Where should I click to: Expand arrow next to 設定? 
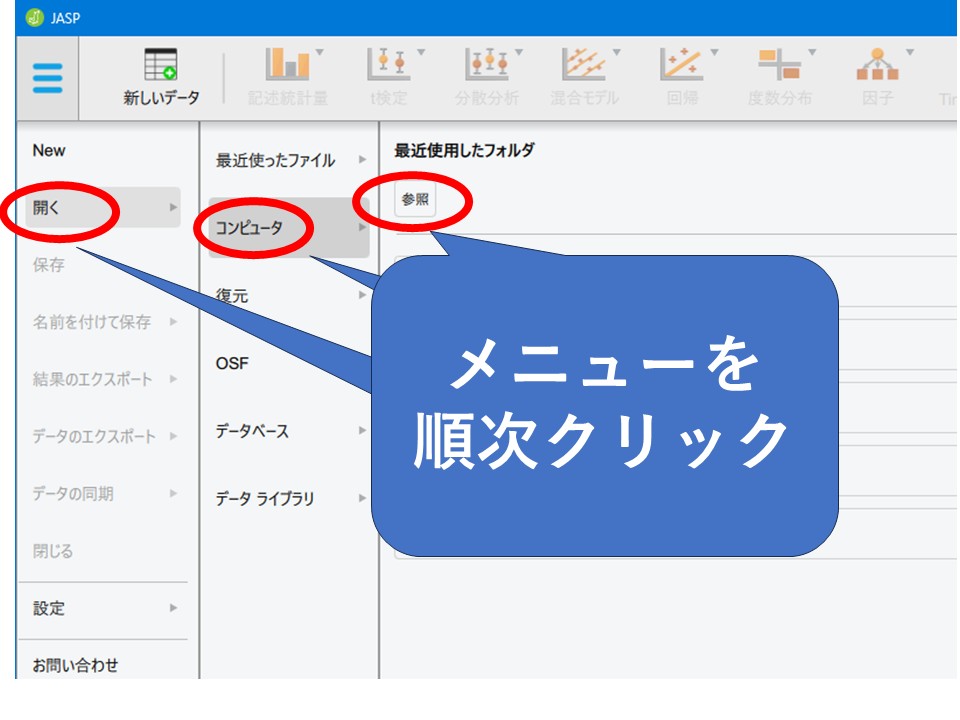pos(173,608)
